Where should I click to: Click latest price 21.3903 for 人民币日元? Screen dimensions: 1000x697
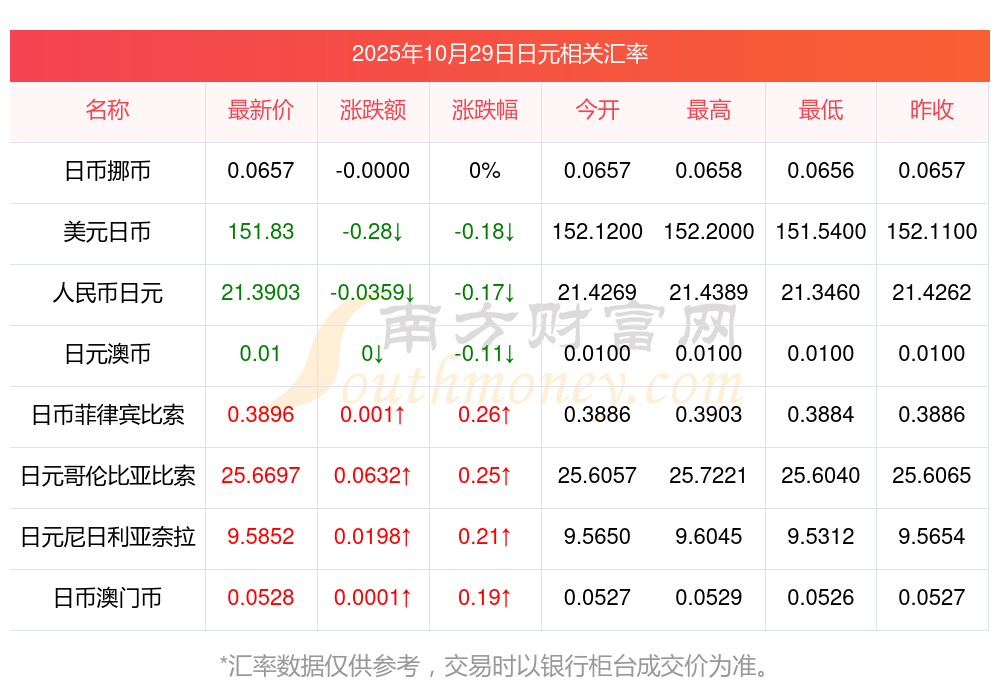261,293
